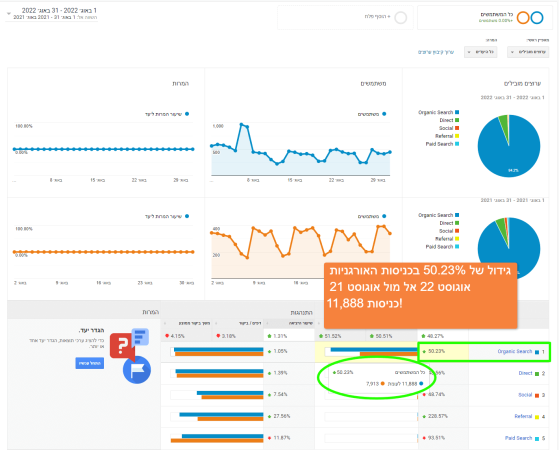
Task: Select the empty gray segment circle
Action: coord(401,17)
